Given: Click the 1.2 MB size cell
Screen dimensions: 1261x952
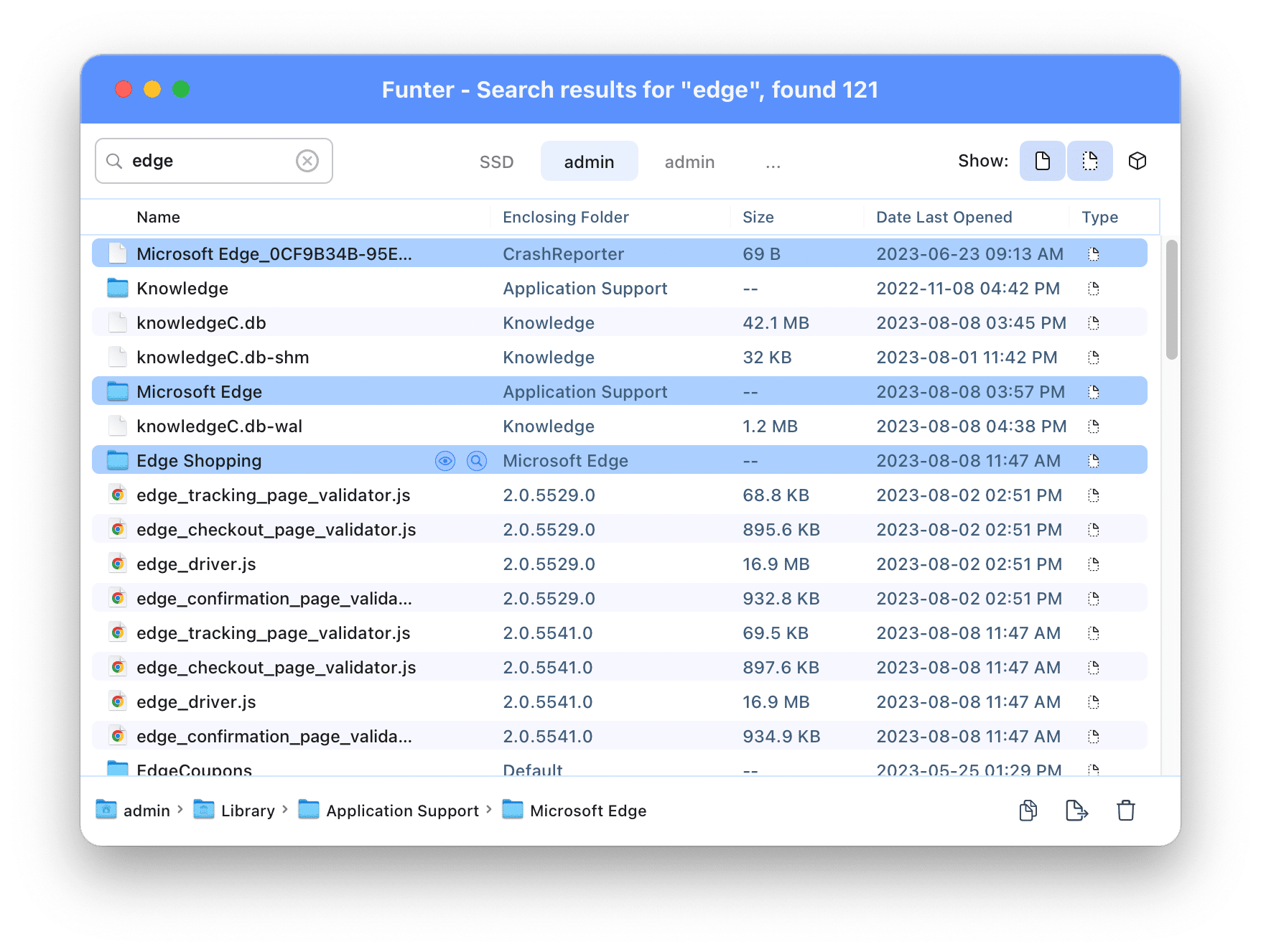Looking at the screenshot, I should pyautogui.click(x=770, y=426).
